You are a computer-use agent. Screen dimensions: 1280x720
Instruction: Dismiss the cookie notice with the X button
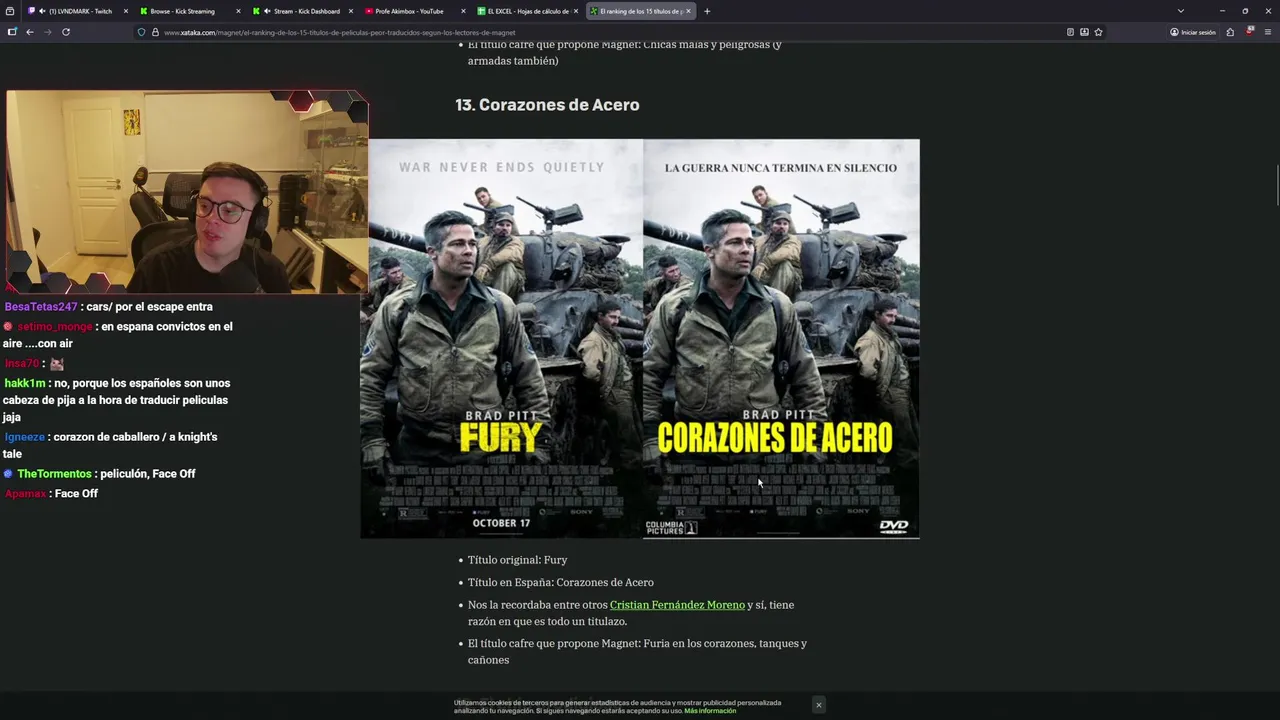point(818,705)
